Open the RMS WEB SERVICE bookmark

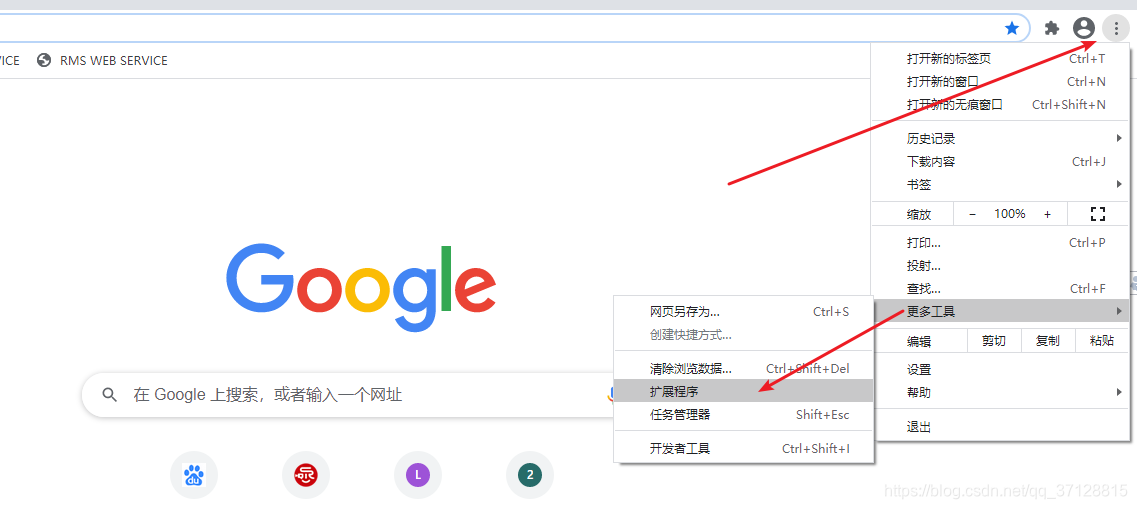102,61
